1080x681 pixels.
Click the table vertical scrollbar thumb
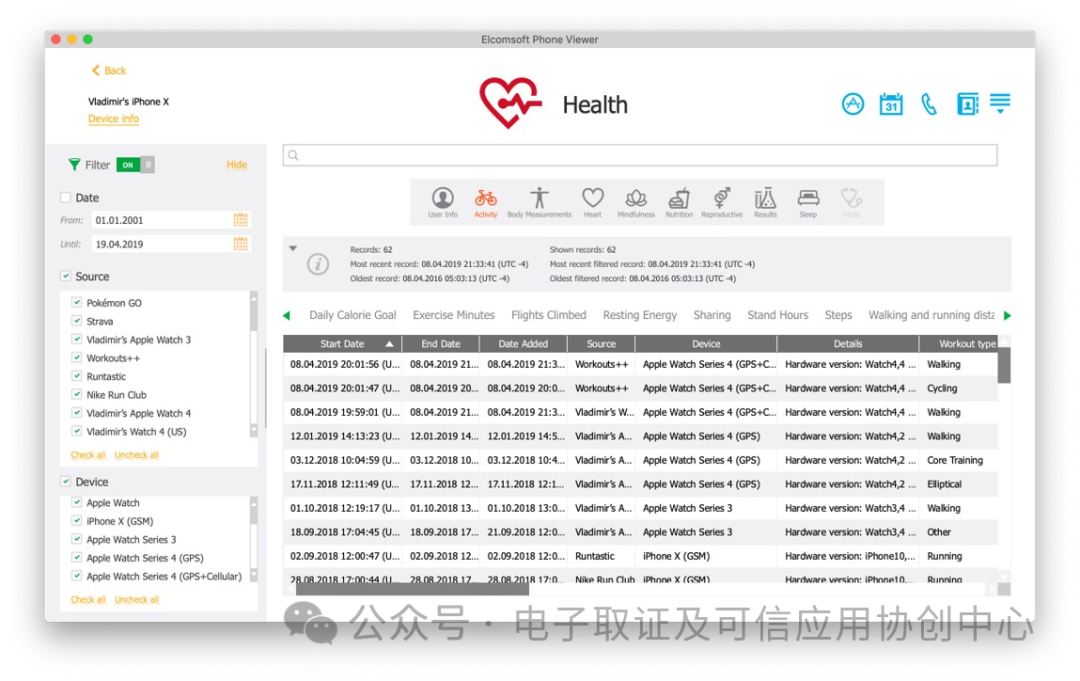click(x=1004, y=365)
